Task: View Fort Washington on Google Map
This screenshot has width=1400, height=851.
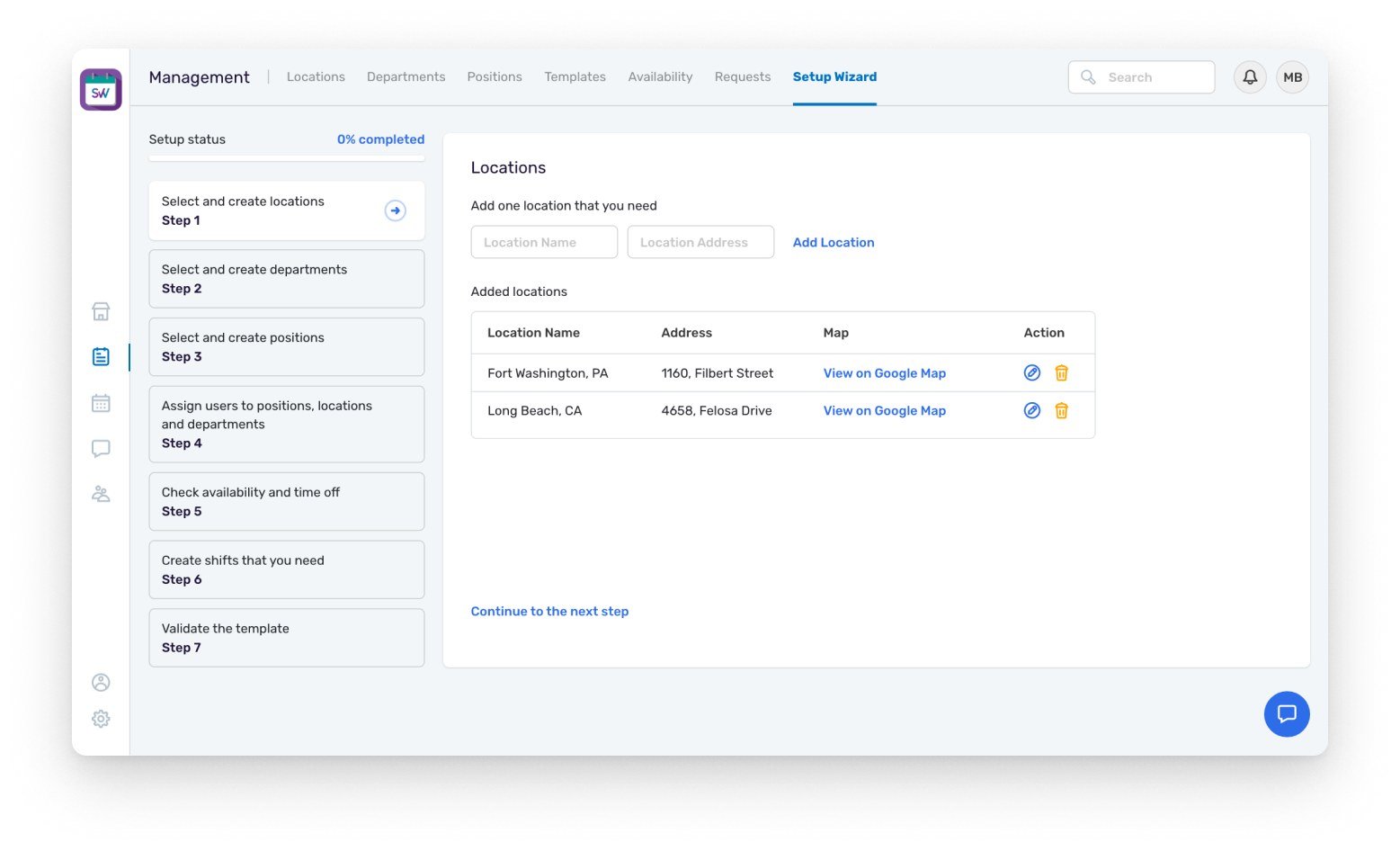Action: pyautogui.click(x=885, y=373)
